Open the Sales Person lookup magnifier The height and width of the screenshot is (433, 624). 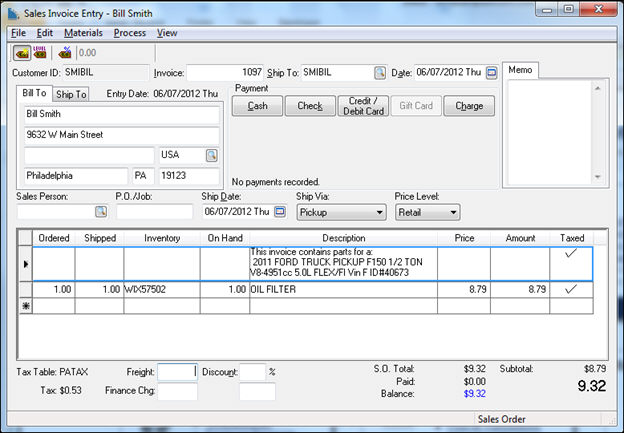coord(101,212)
